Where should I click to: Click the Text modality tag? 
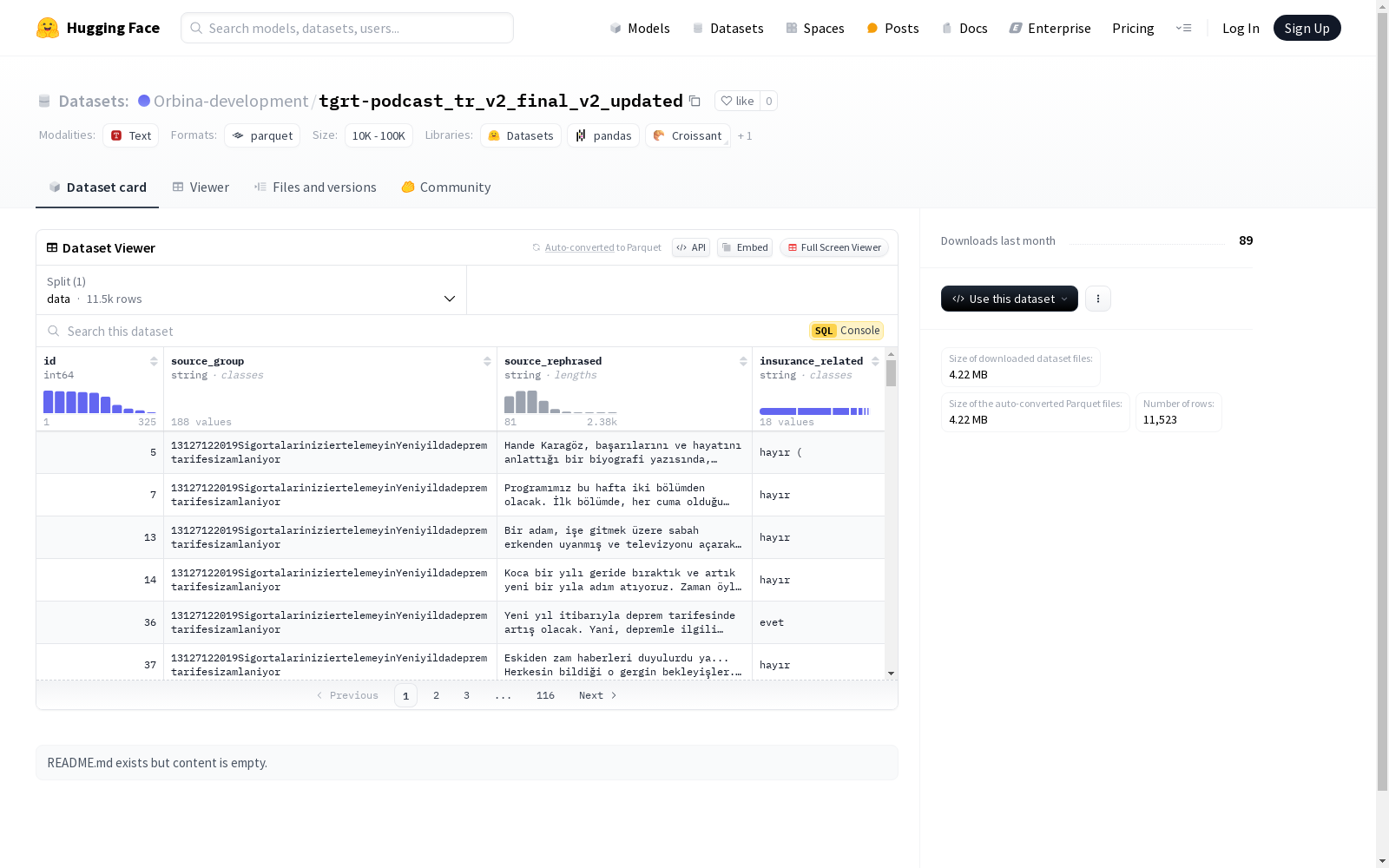(131, 135)
